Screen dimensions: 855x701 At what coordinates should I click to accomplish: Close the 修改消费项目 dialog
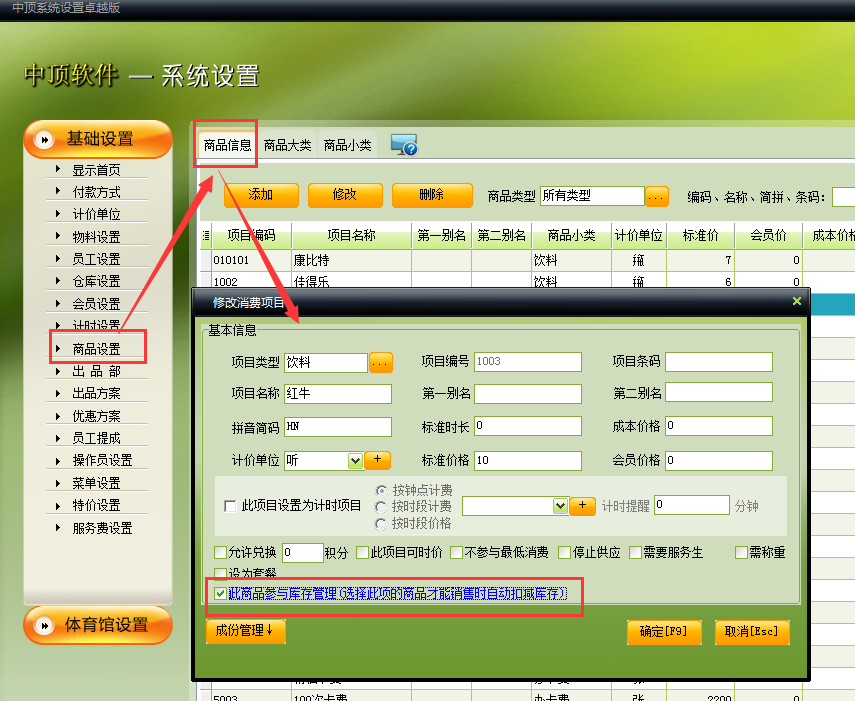797,301
